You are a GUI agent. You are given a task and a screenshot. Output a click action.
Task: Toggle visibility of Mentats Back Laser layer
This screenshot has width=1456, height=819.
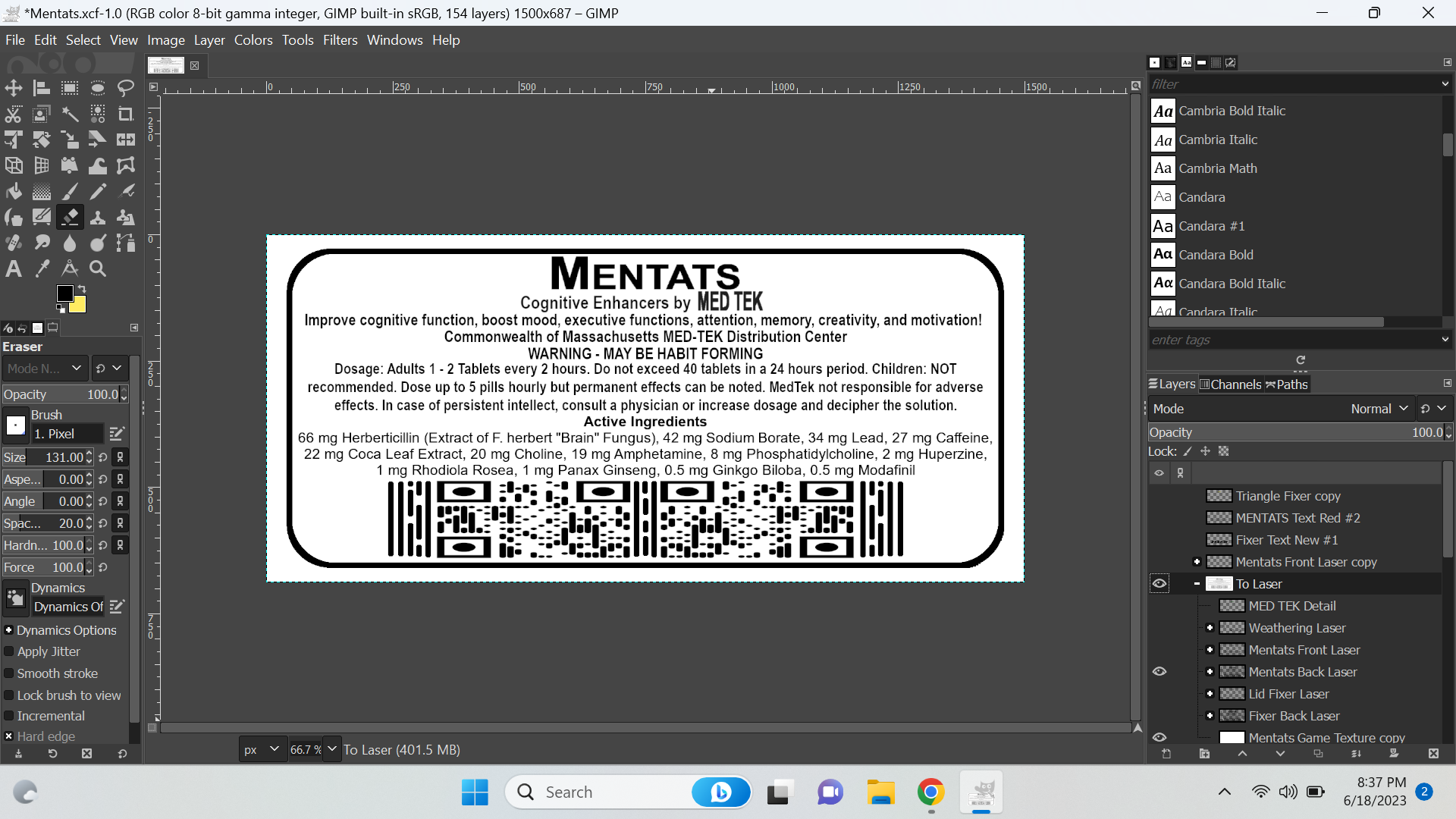point(1159,672)
